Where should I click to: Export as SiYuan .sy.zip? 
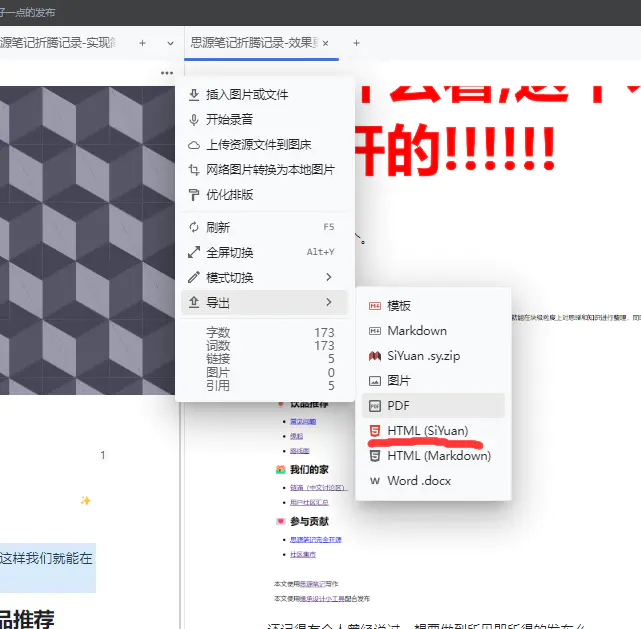pyautogui.click(x=433, y=356)
